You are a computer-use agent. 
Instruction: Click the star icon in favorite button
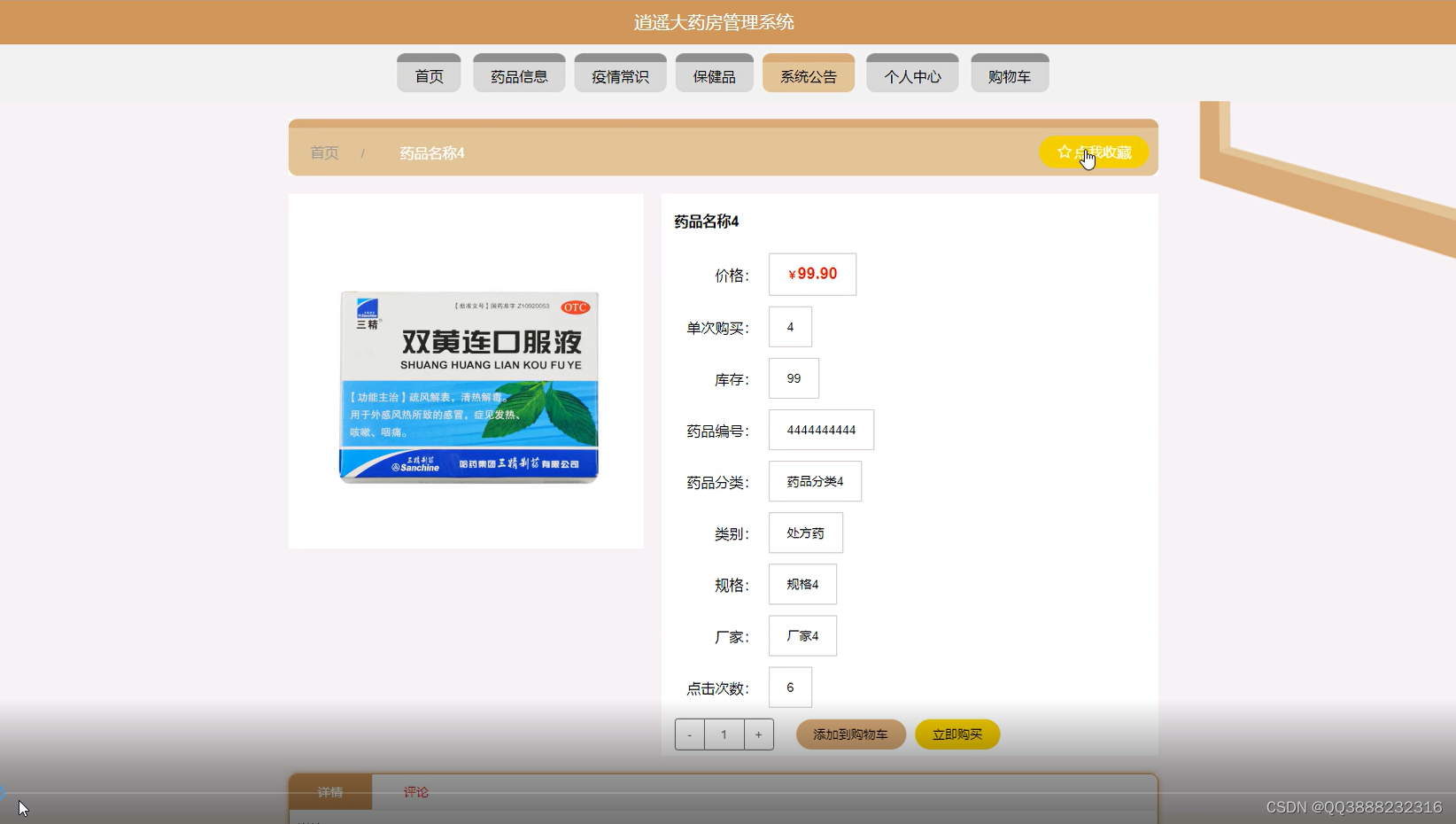pos(1065,152)
